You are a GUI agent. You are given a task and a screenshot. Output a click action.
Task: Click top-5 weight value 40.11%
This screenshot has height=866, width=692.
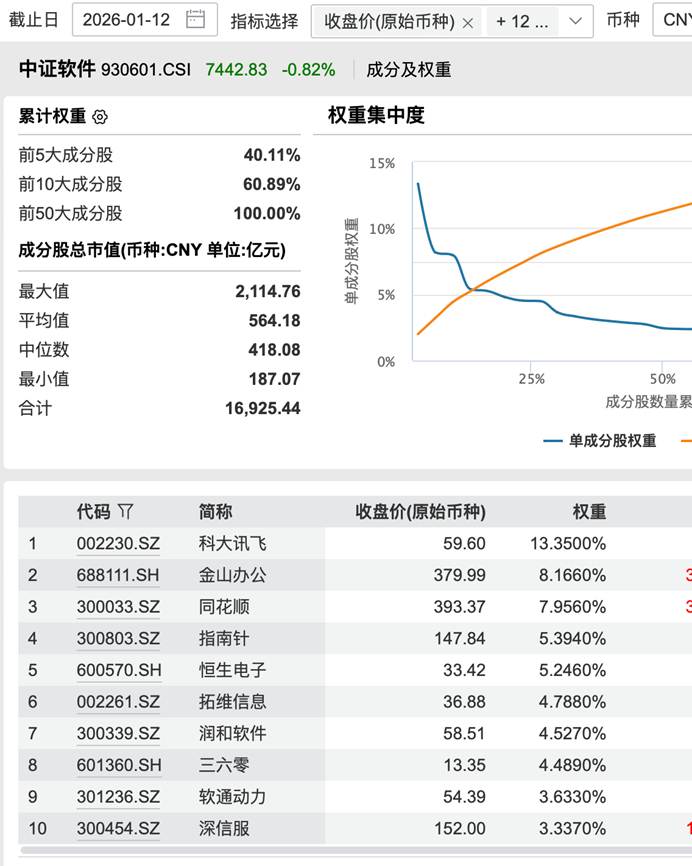coord(272,155)
